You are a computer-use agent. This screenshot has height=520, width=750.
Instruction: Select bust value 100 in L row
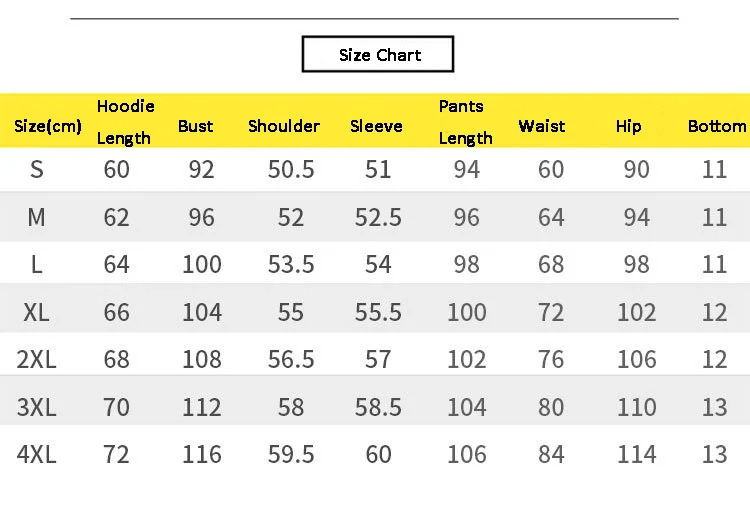[202, 265]
